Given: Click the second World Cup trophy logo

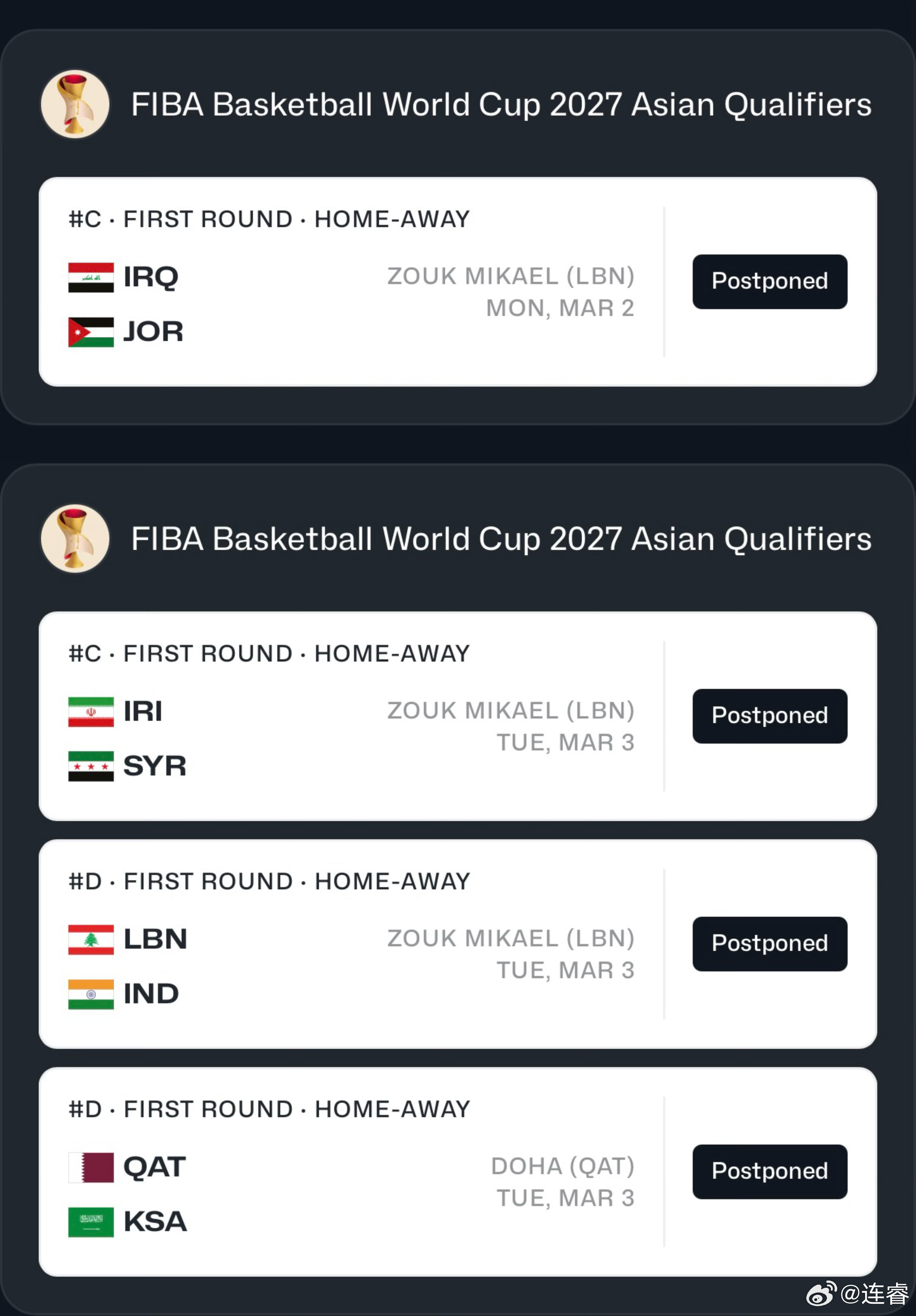Looking at the screenshot, I should point(75,539).
